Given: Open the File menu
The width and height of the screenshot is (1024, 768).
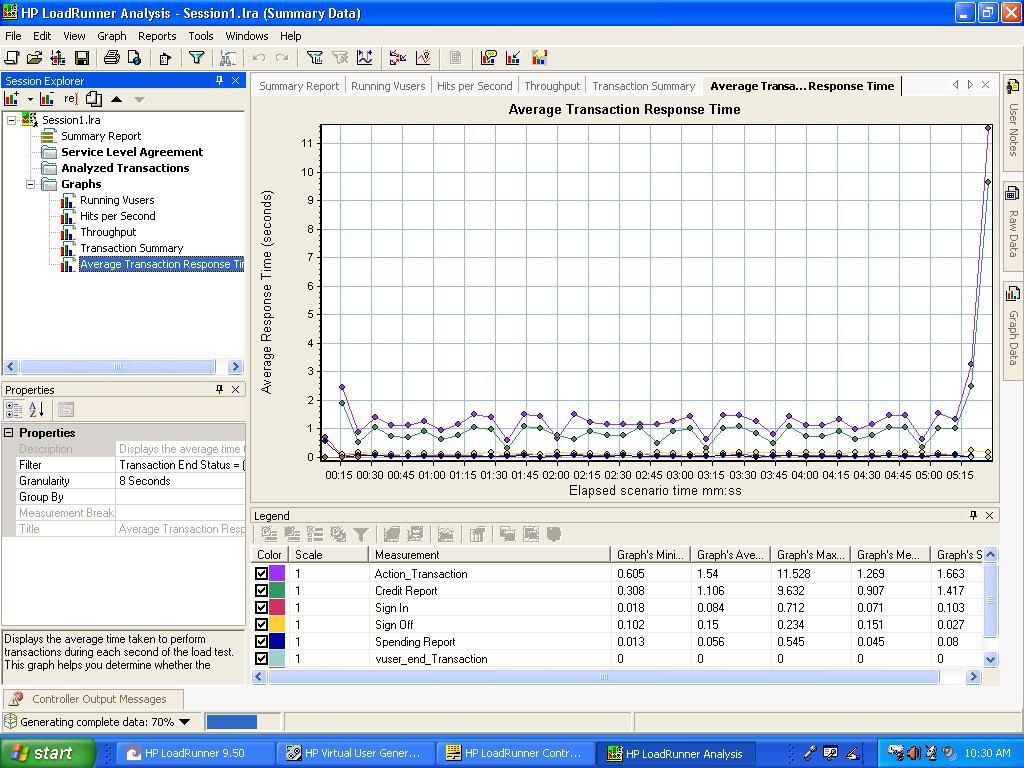Looking at the screenshot, I should [x=13, y=36].
